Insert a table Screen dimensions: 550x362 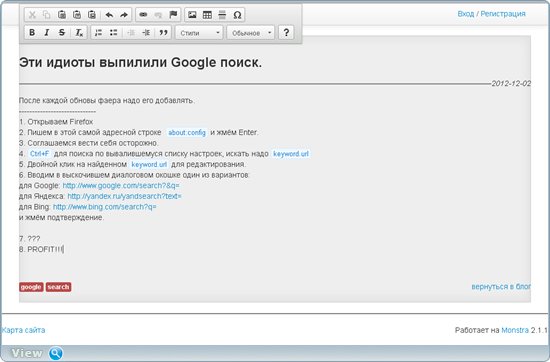point(207,15)
